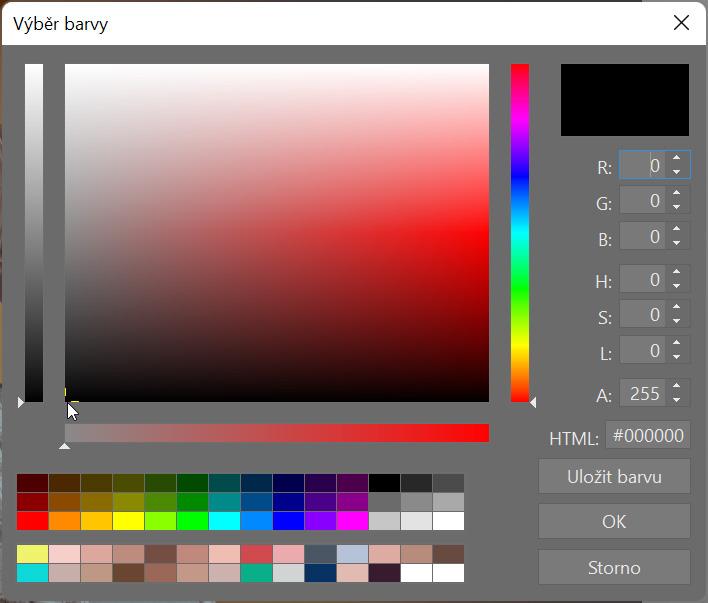Increase A value with up arrow

(676, 386)
